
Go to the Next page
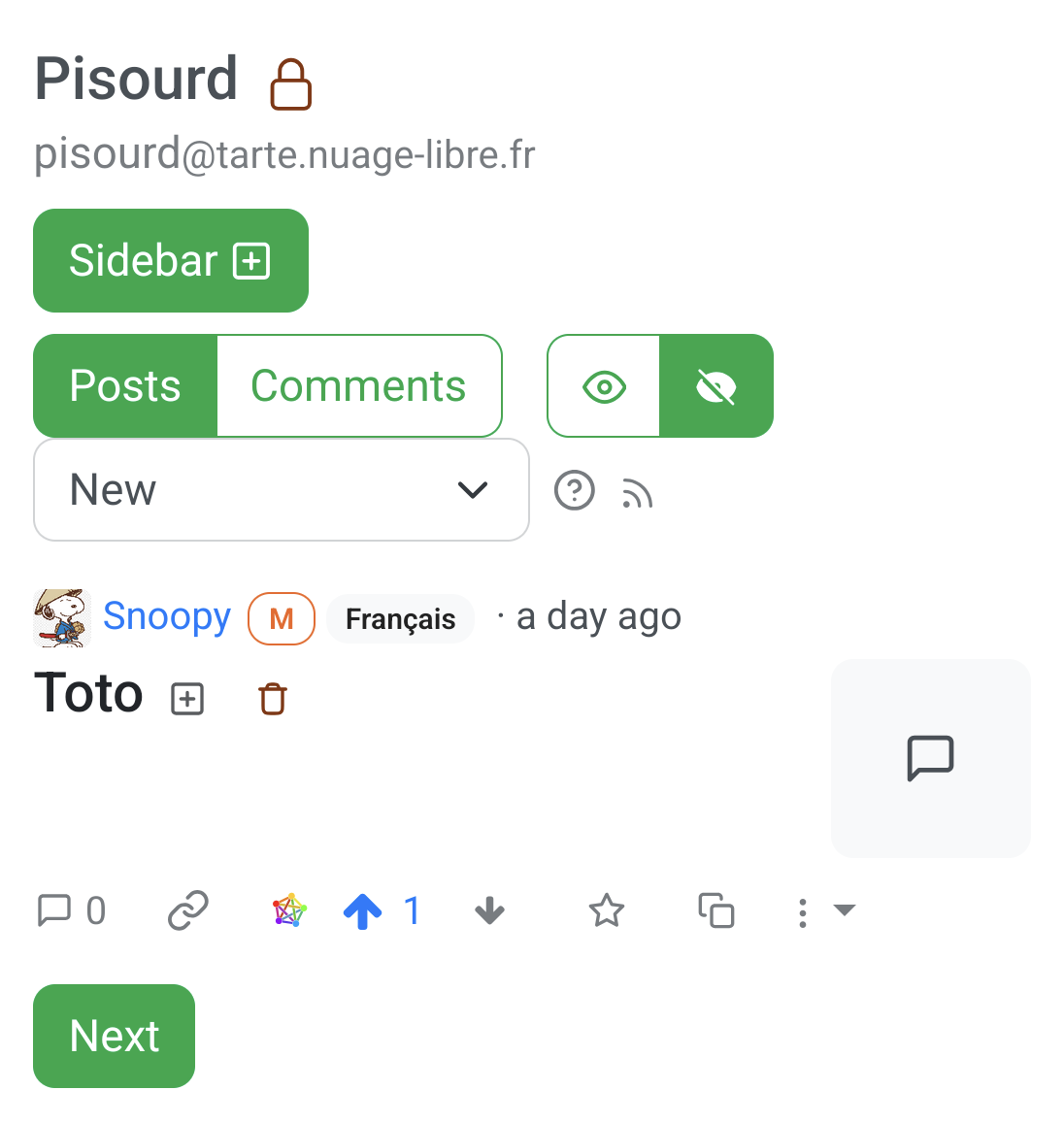(x=114, y=1036)
